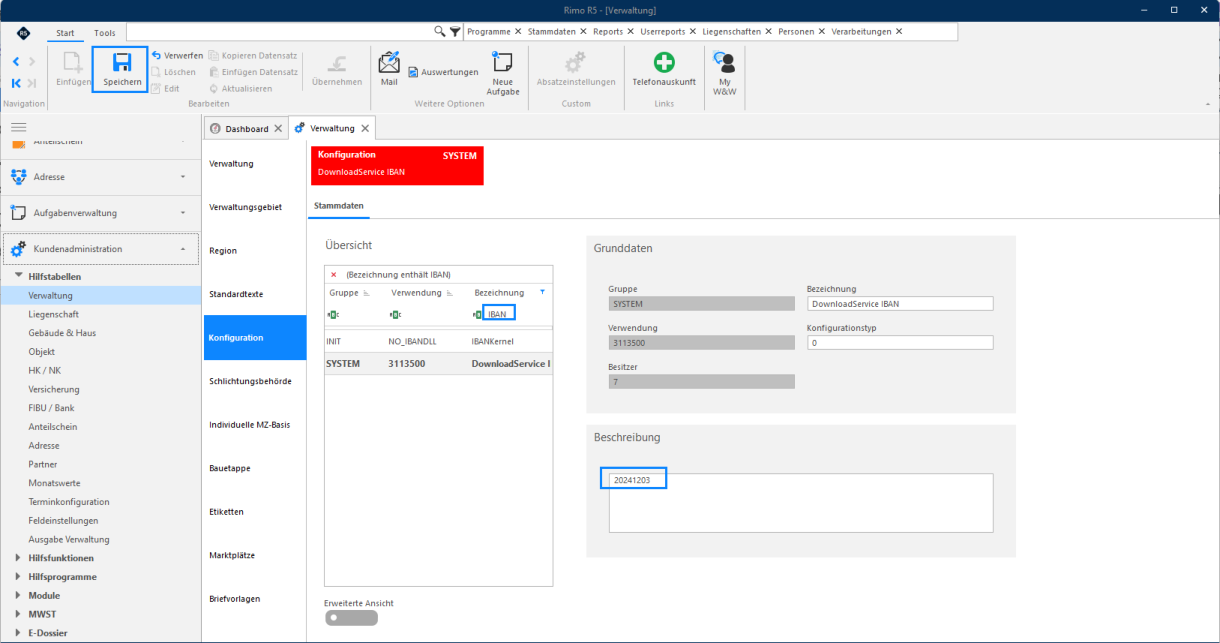This screenshot has width=1220, height=643.
Task: Switch to the Tools ribbon tab
Action: pos(104,33)
